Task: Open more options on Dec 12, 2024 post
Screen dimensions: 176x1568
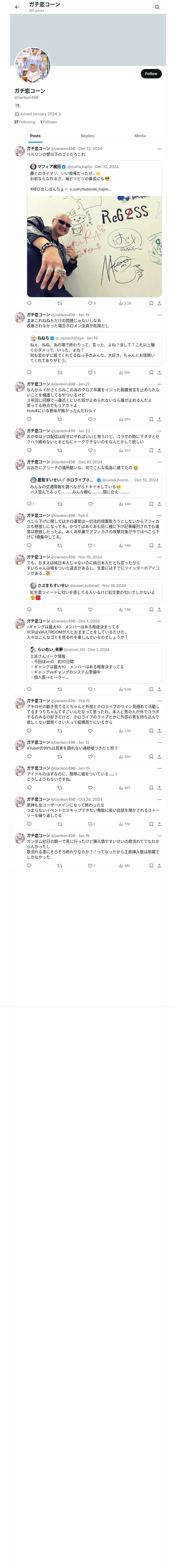Action: 160,148
